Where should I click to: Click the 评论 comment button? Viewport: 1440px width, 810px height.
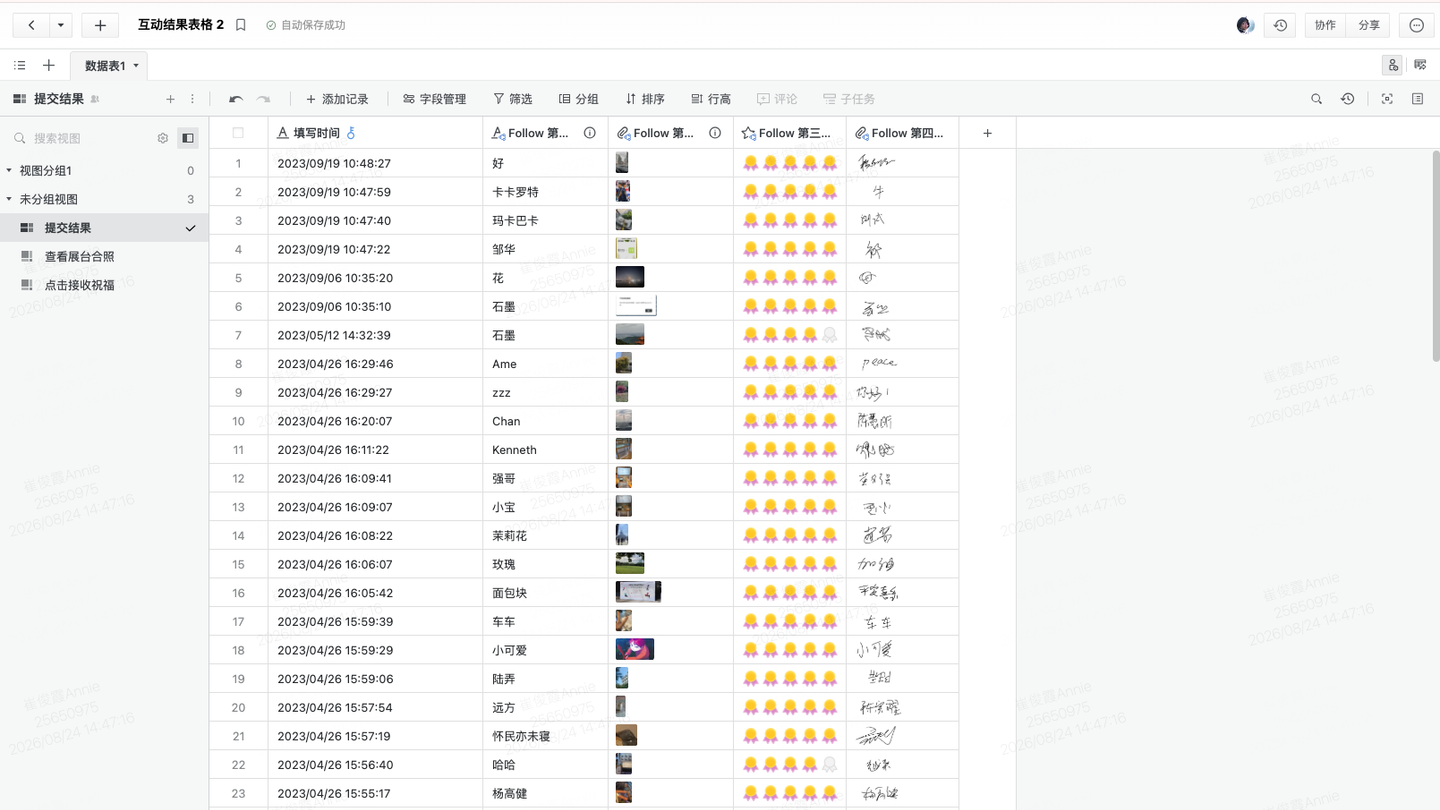[777, 99]
